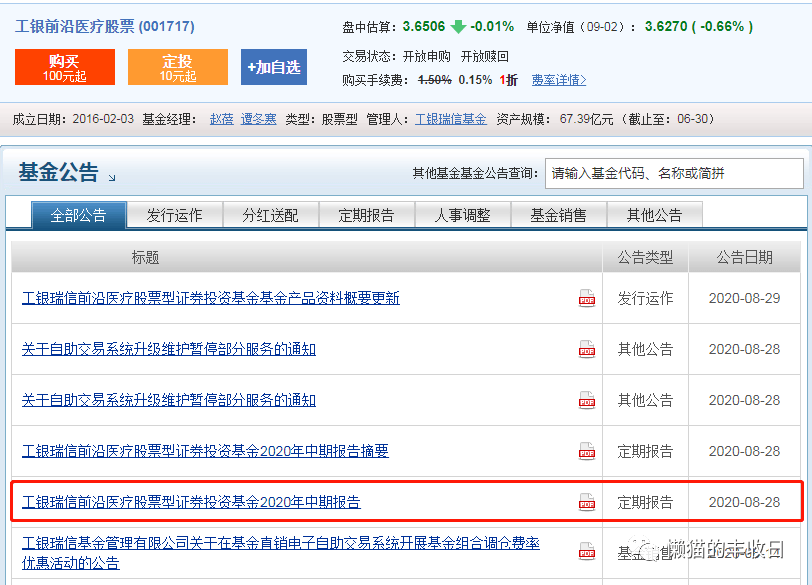Open PDF icon for 基金产品资料概要更新 announcement
812x585 pixels.
tap(587, 298)
